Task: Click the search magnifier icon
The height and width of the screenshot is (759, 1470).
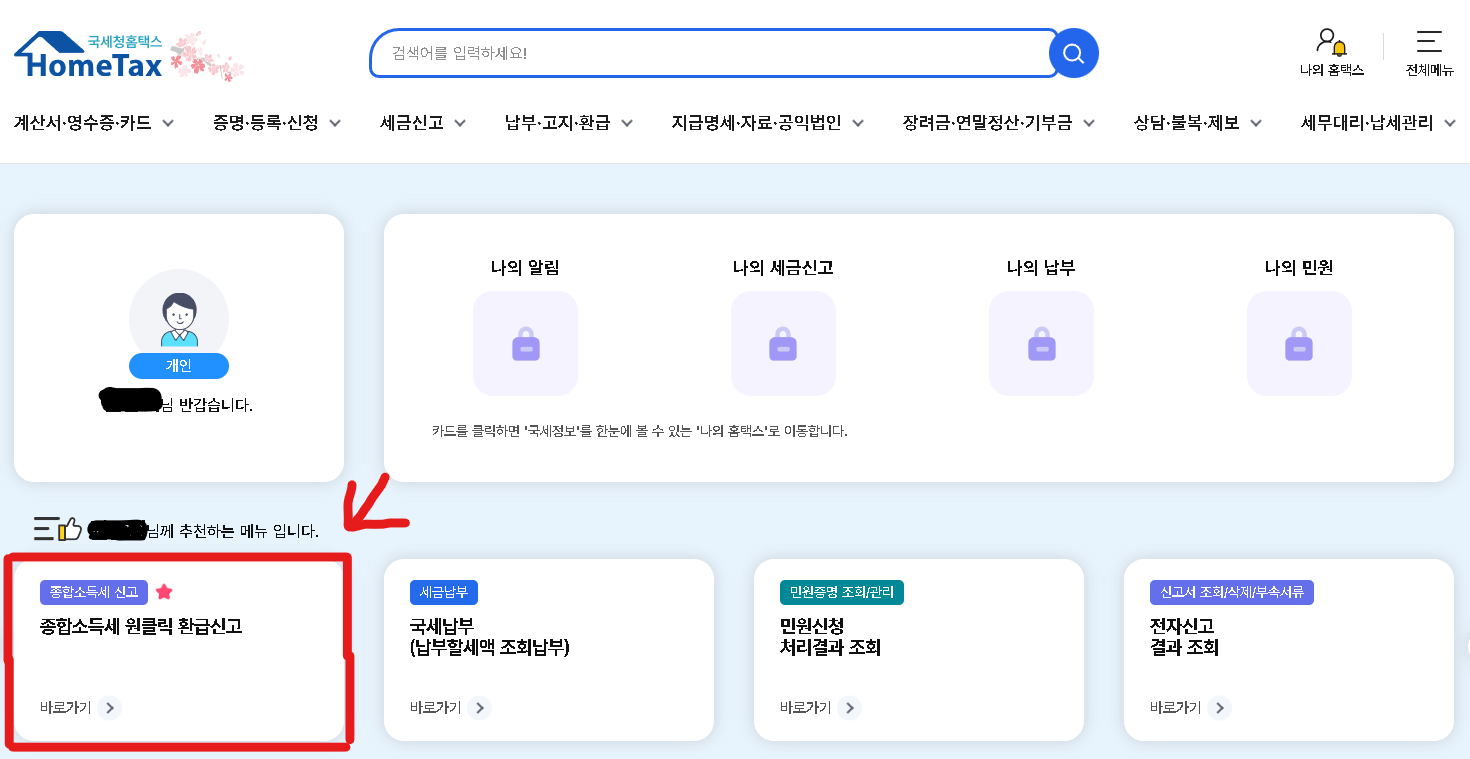Action: 1073,53
